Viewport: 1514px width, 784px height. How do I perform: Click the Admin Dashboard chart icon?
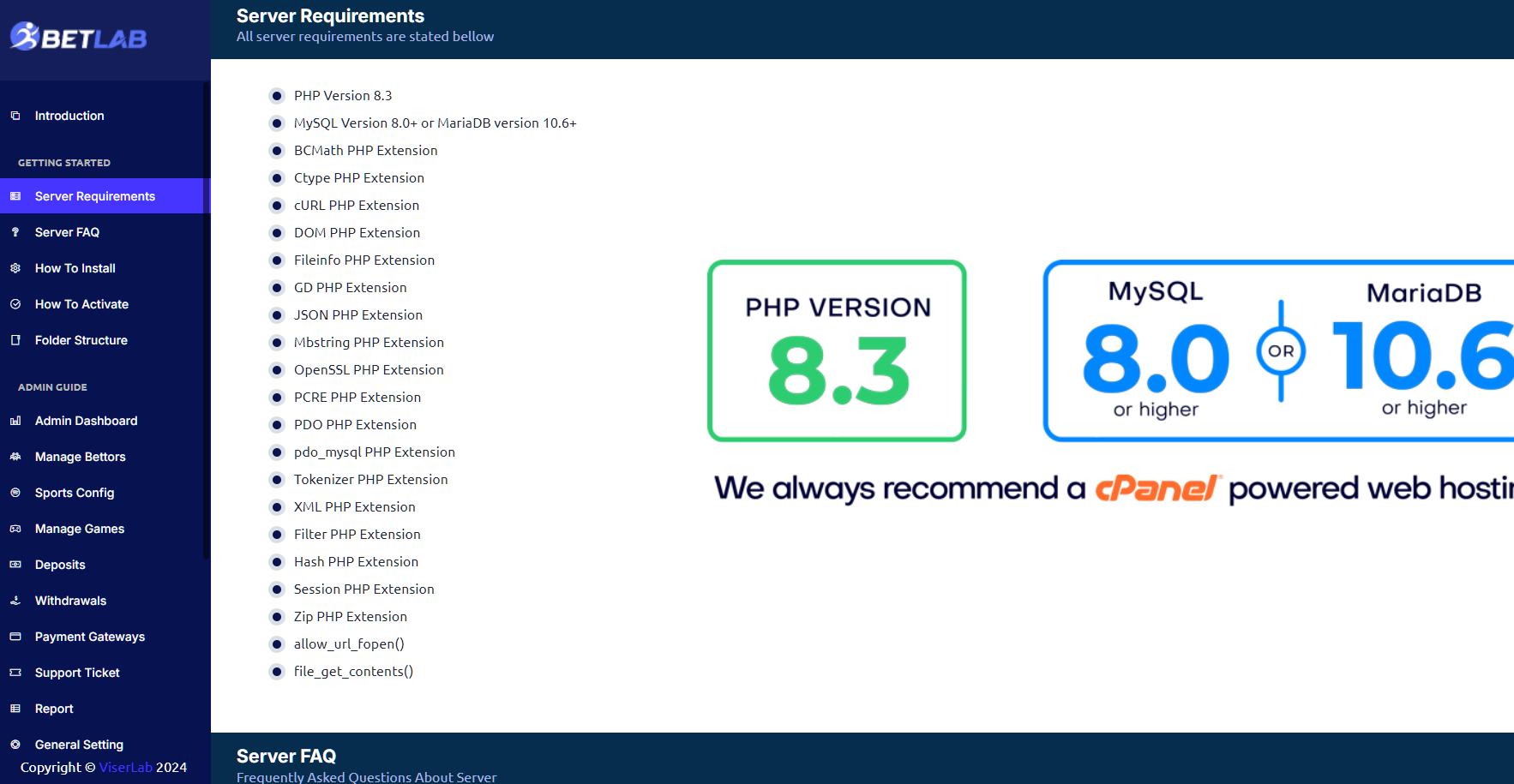15,421
